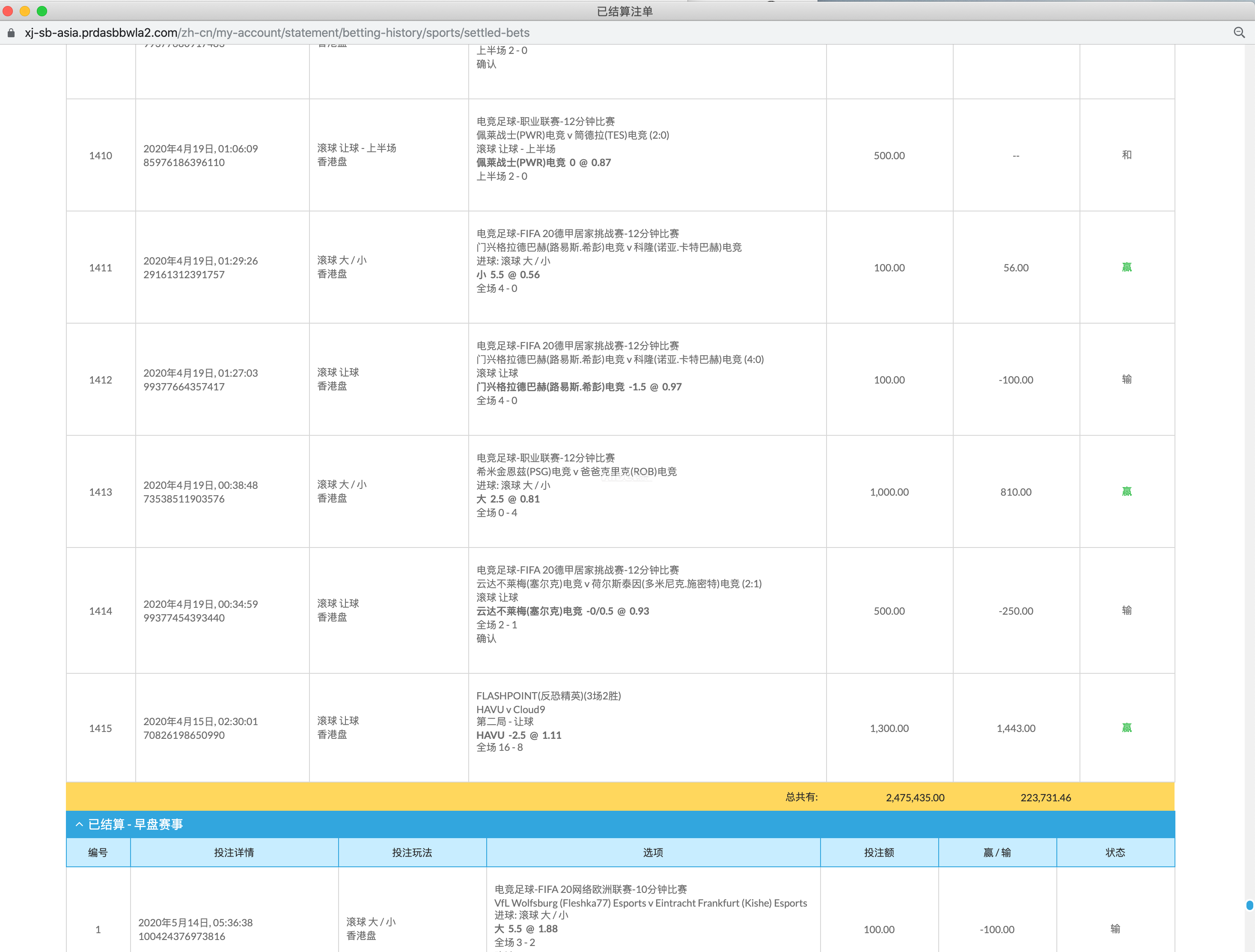Image resolution: width=1255 pixels, height=952 pixels.
Task: Click the red close window button
Action: coord(8,11)
